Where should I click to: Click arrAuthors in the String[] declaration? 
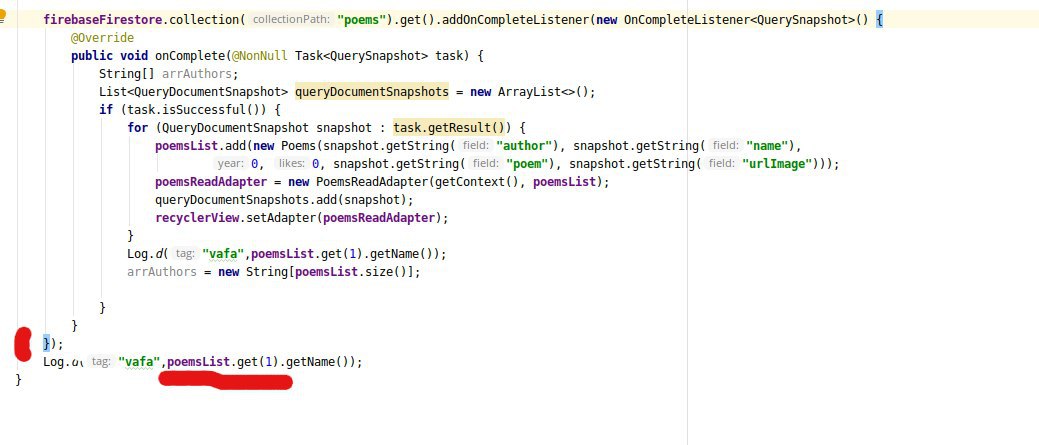click(x=197, y=74)
